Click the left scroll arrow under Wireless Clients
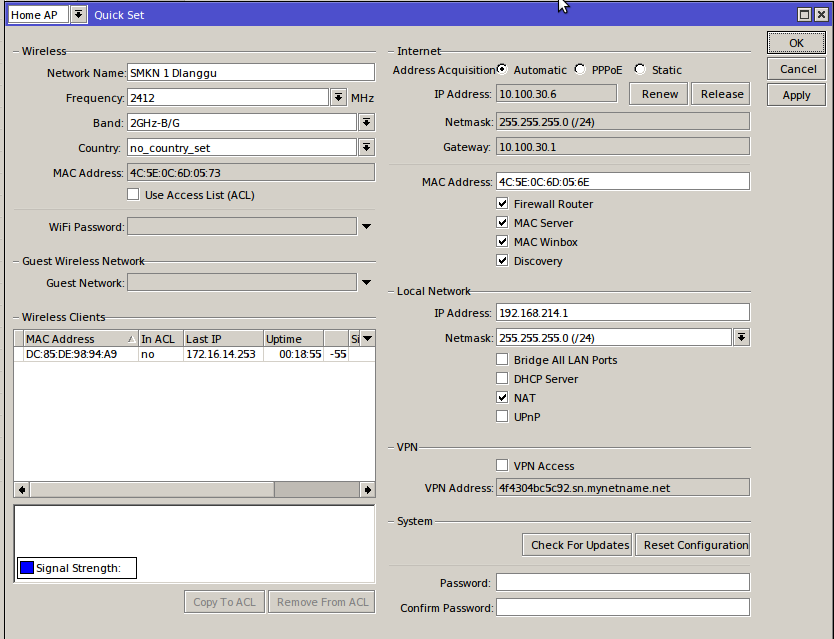 (20, 489)
